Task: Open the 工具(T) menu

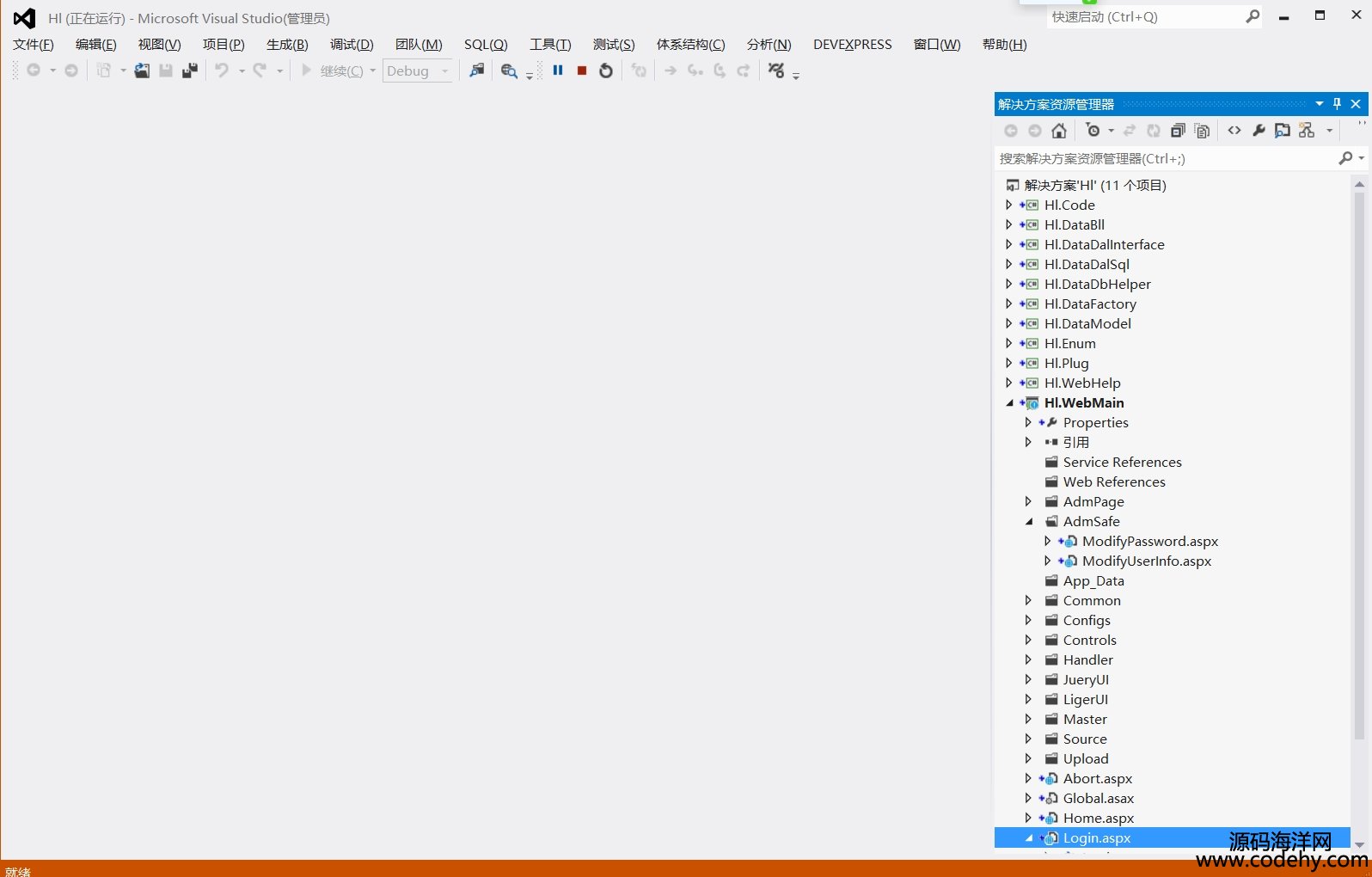Action: coord(550,45)
